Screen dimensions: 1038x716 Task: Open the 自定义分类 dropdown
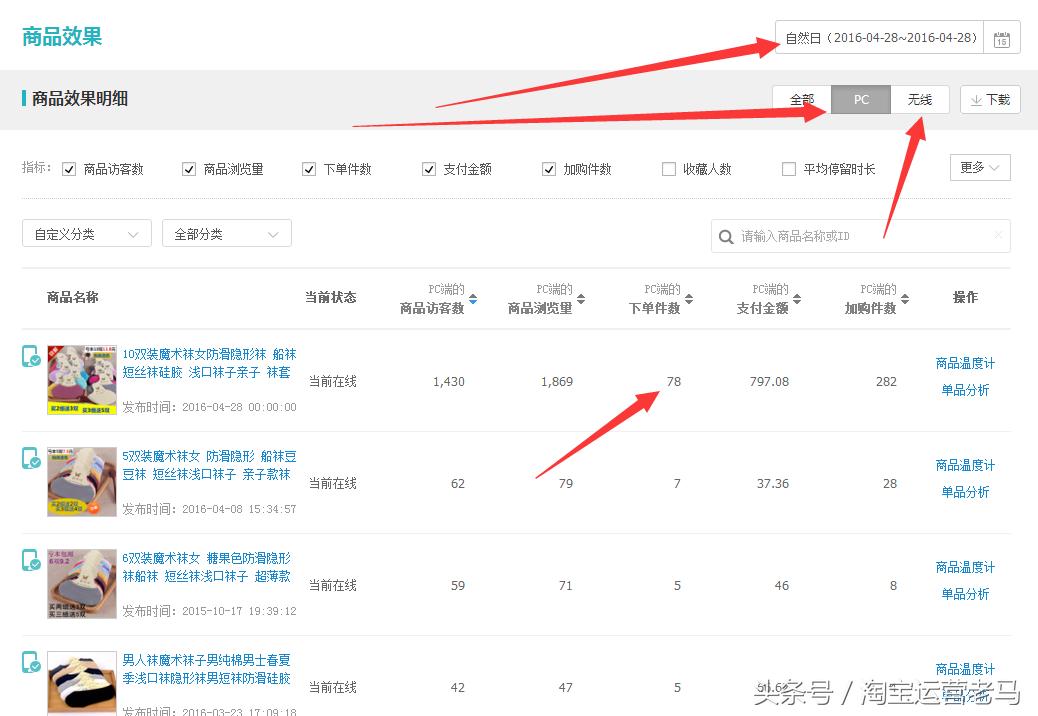pyautogui.click(x=86, y=233)
